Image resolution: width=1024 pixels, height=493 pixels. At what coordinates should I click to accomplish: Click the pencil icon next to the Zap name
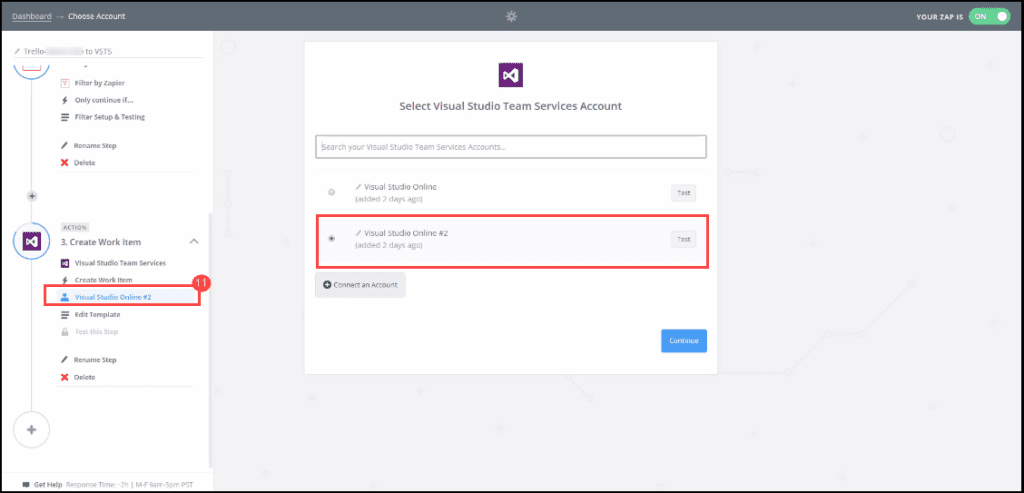(17, 51)
